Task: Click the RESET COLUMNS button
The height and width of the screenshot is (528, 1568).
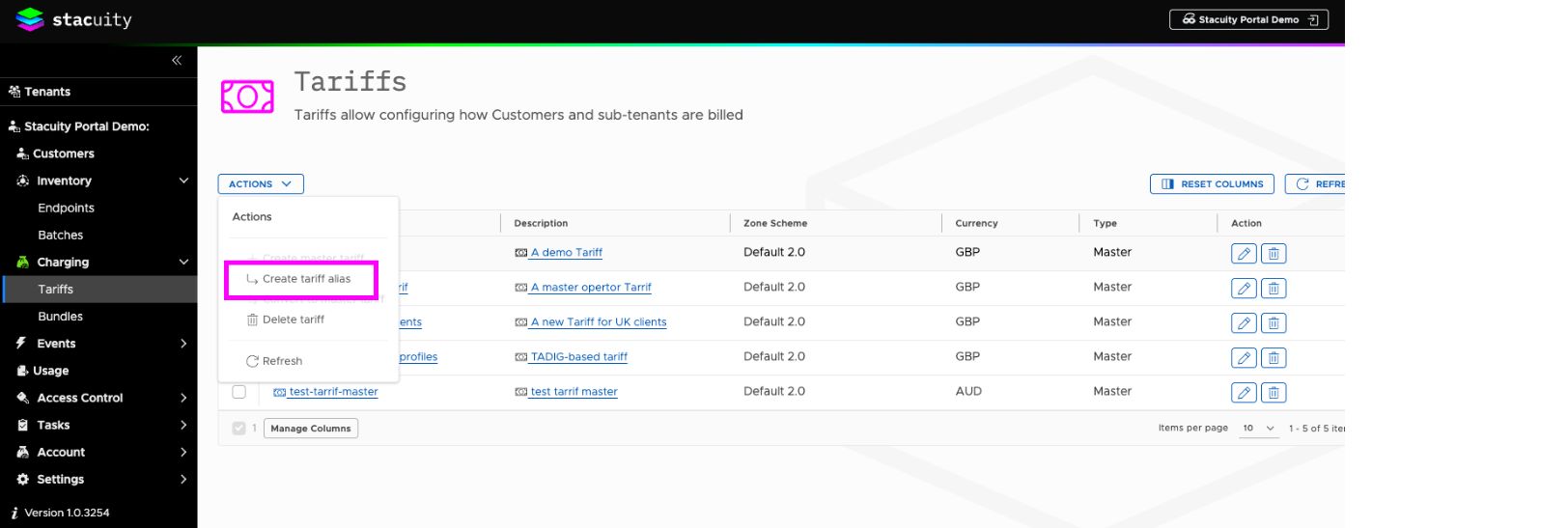Action: (1212, 183)
